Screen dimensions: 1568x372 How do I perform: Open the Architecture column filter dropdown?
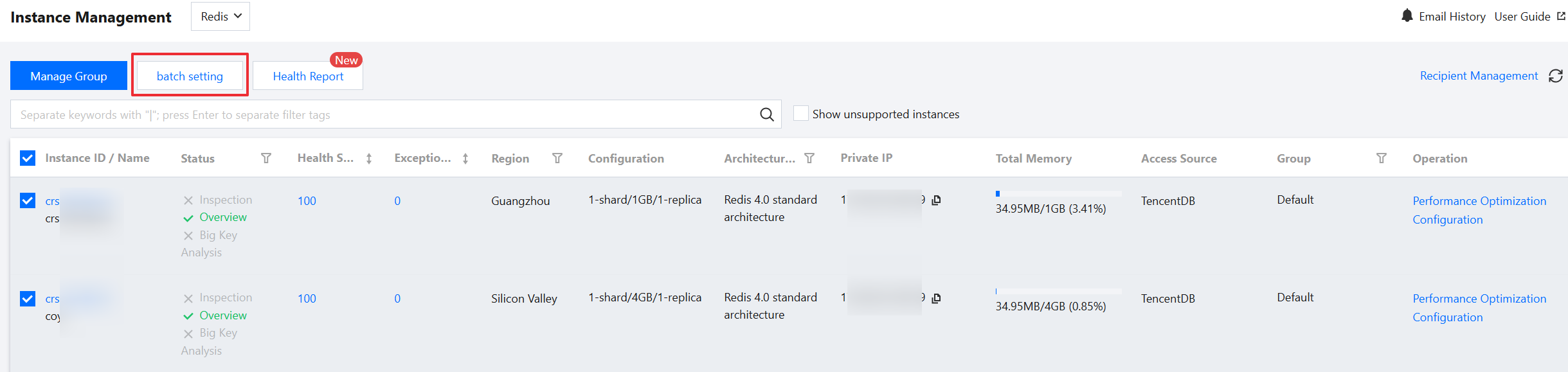click(x=809, y=158)
